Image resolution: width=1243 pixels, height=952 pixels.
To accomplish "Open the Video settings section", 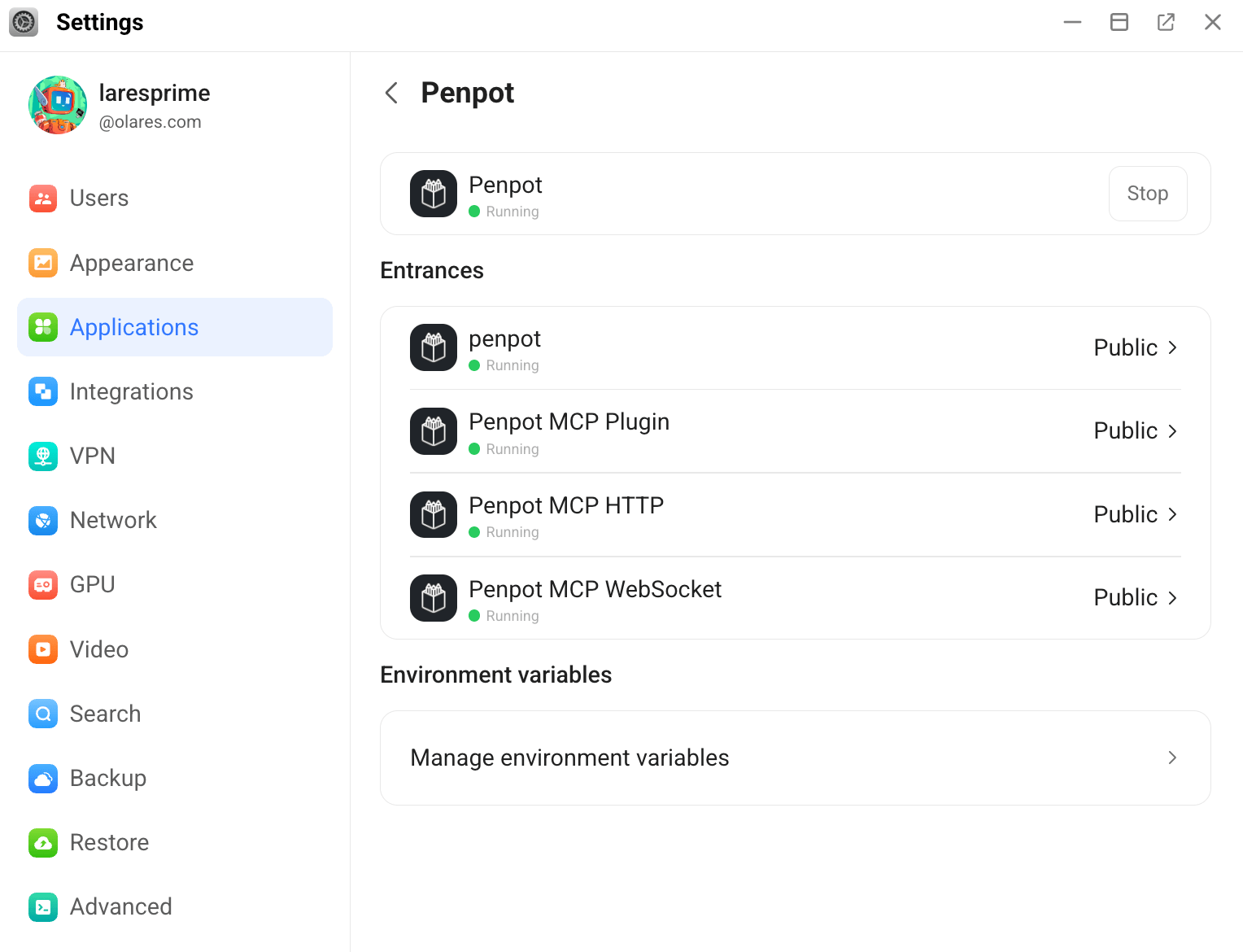I will pos(175,649).
